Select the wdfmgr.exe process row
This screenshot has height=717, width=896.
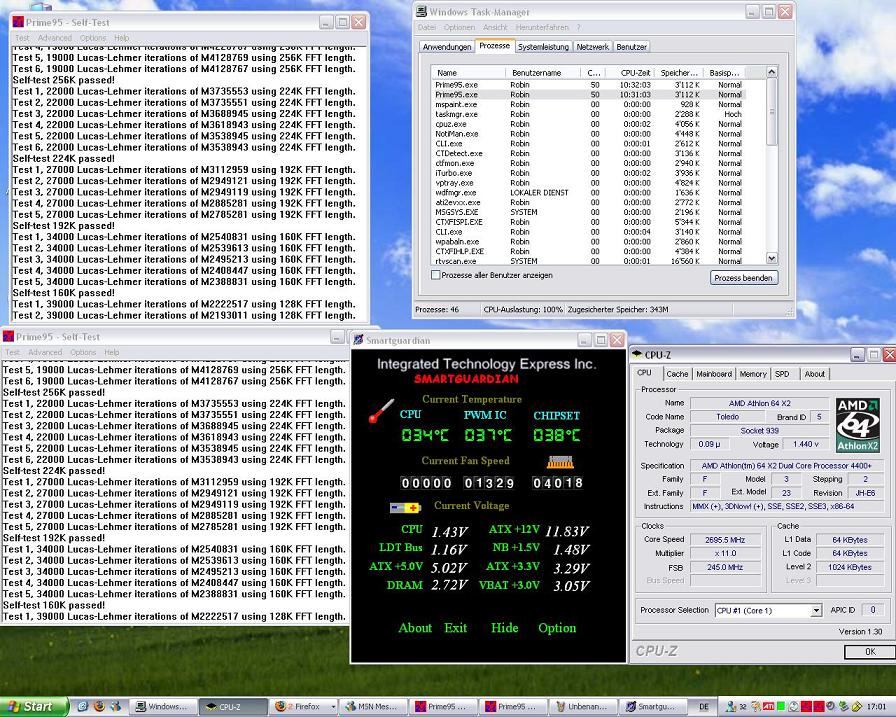[589, 193]
